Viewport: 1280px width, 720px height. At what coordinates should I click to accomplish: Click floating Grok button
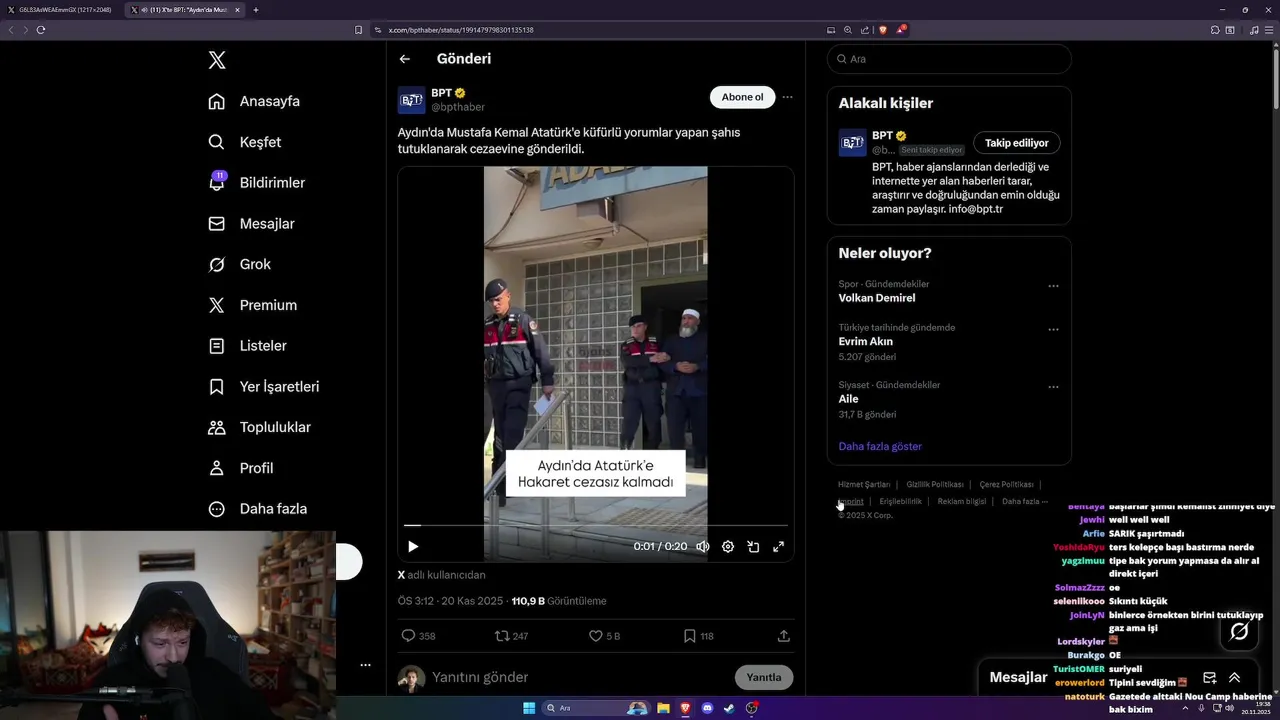pos(1239,631)
